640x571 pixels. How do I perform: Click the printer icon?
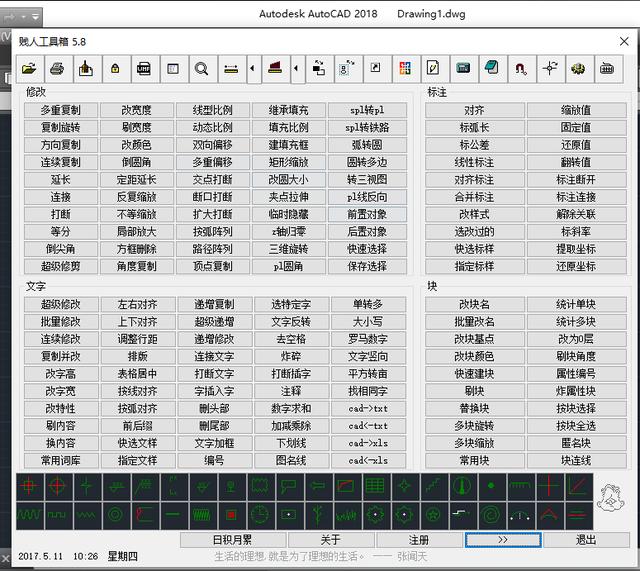coord(58,69)
